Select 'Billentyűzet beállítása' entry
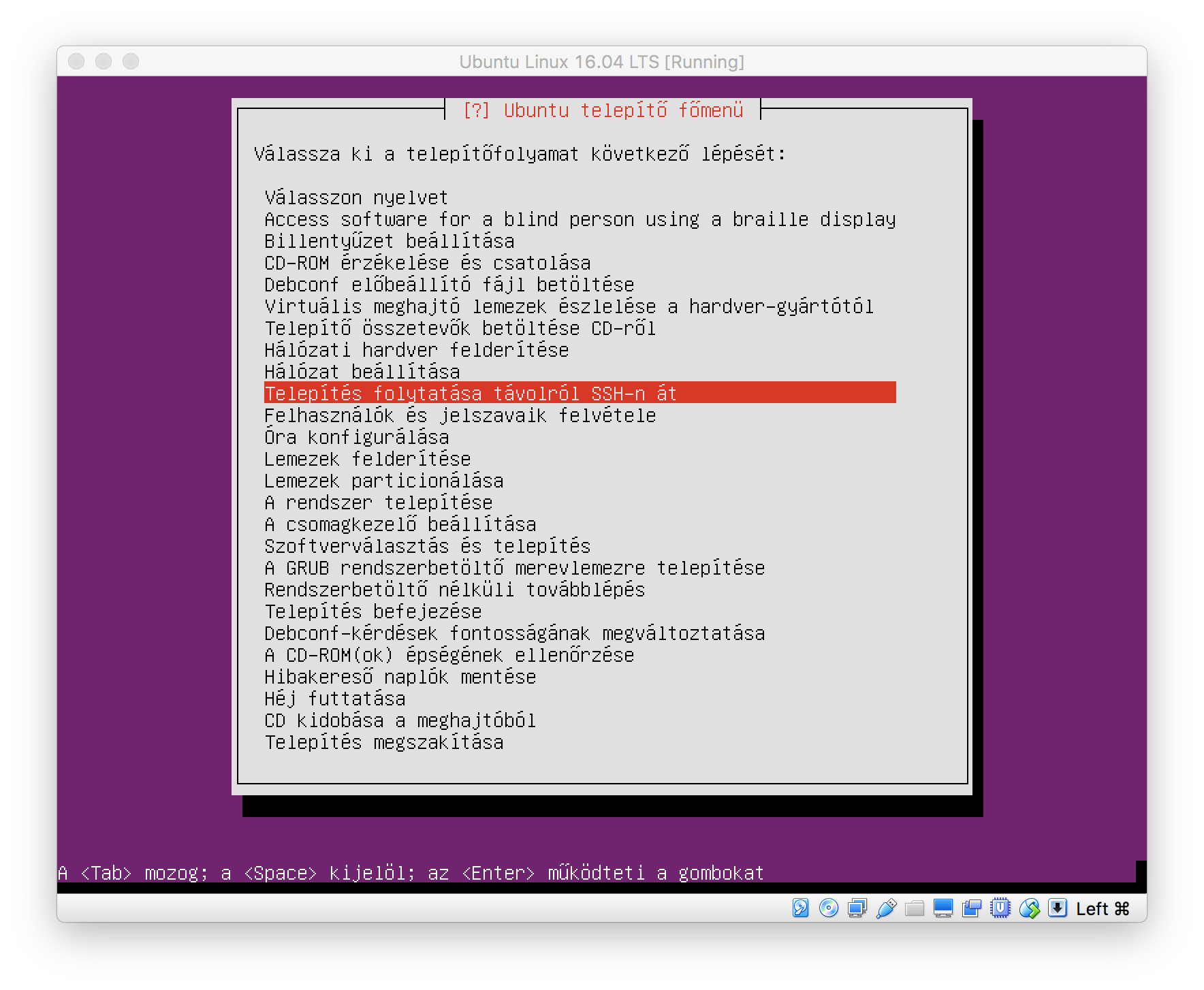This screenshot has width=1204, height=990. 390,241
